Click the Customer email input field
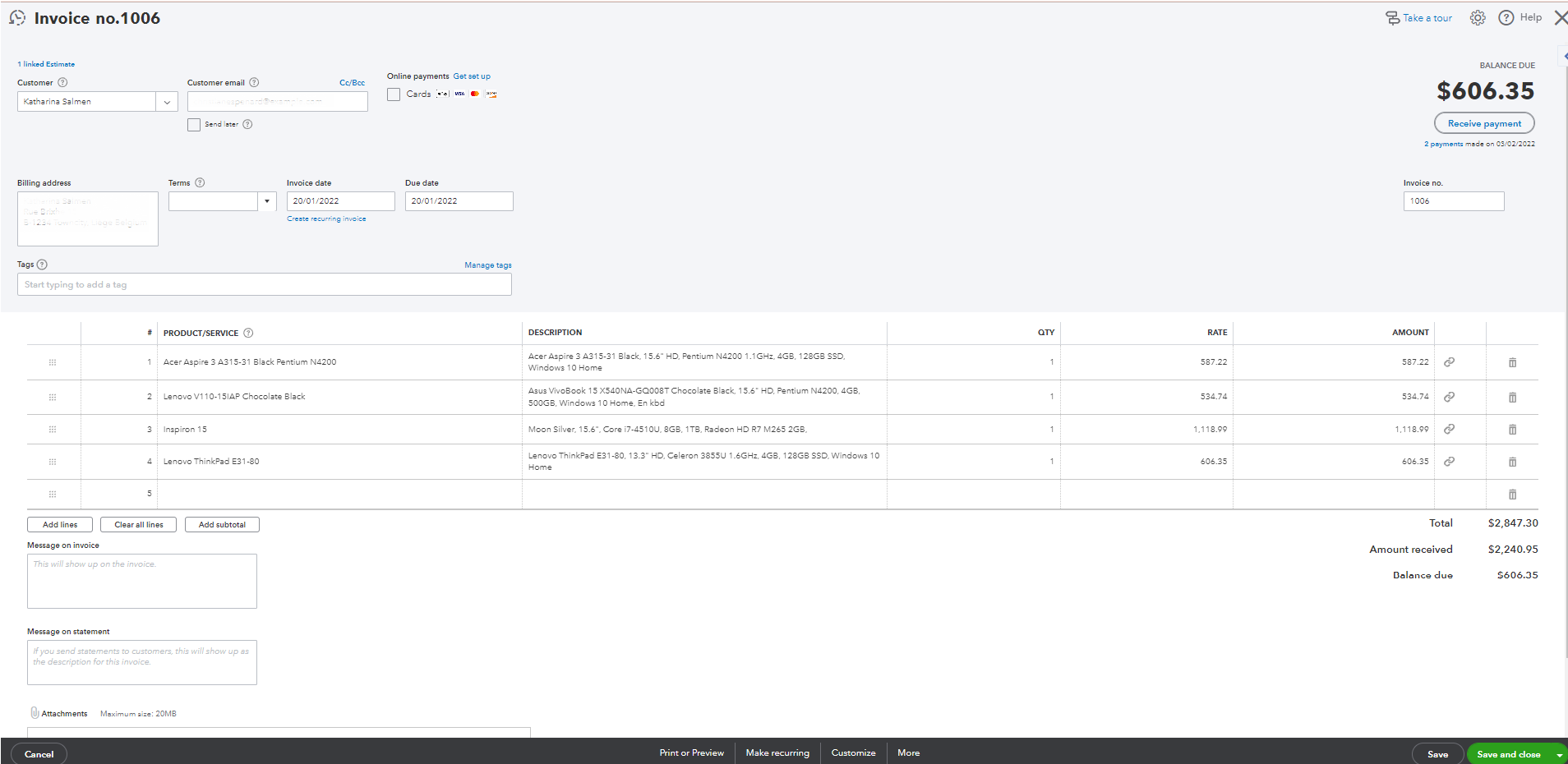The width and height of the screenshot is (1568, 764). [x=278, y=102]
